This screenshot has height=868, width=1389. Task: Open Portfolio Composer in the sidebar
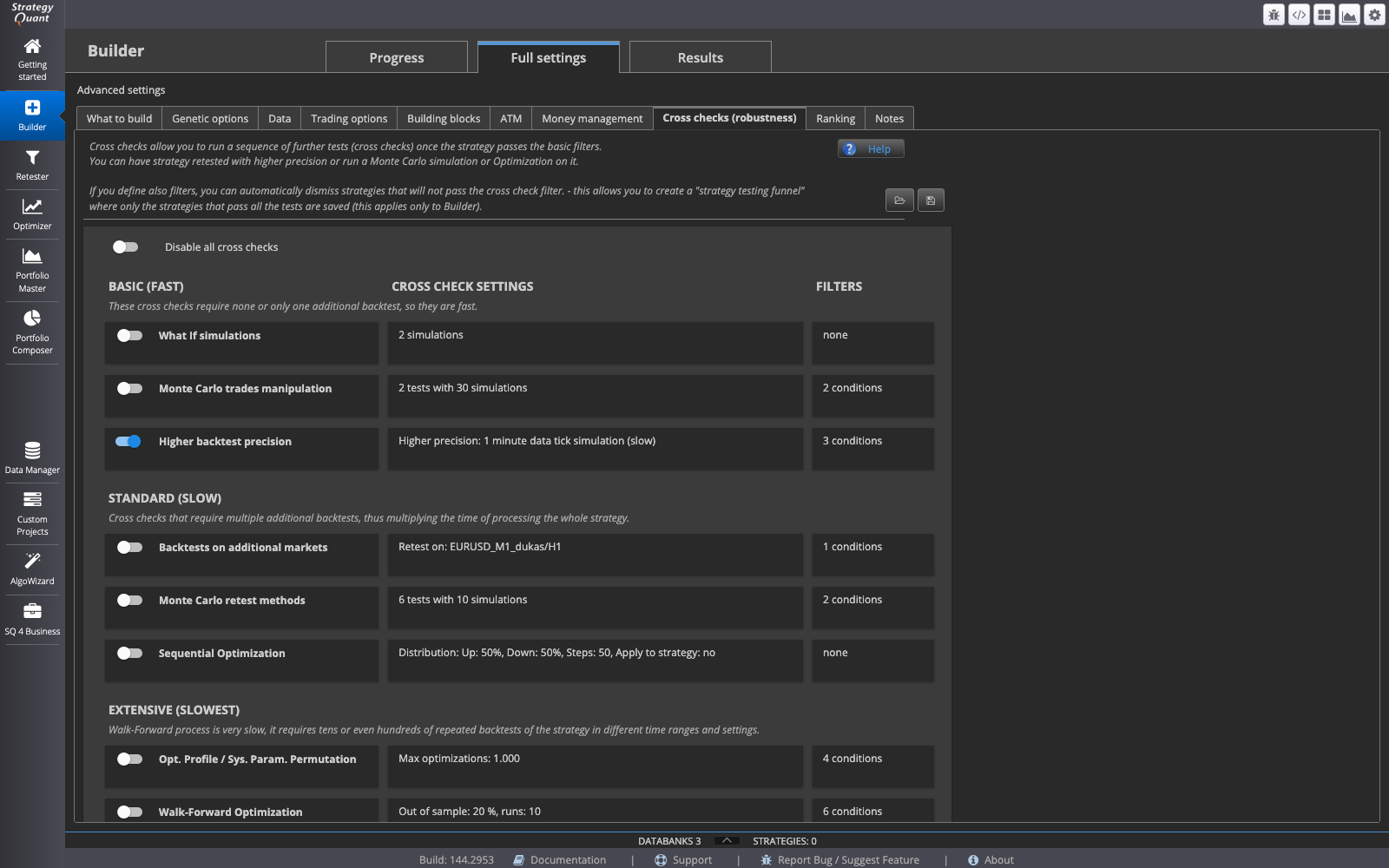point(32,332)
